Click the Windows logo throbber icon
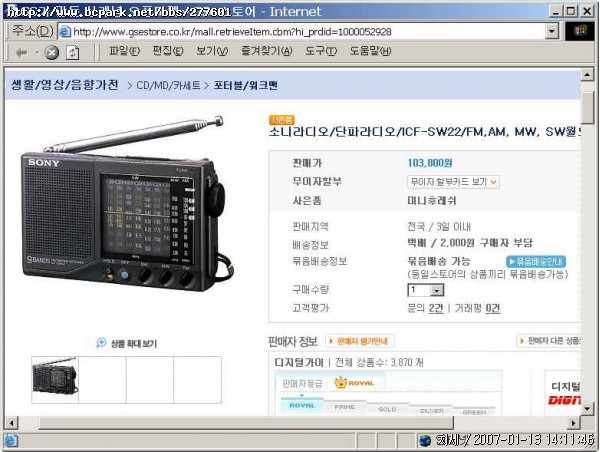The width and height of the screenshot is (600, 452). pos(580,31)
